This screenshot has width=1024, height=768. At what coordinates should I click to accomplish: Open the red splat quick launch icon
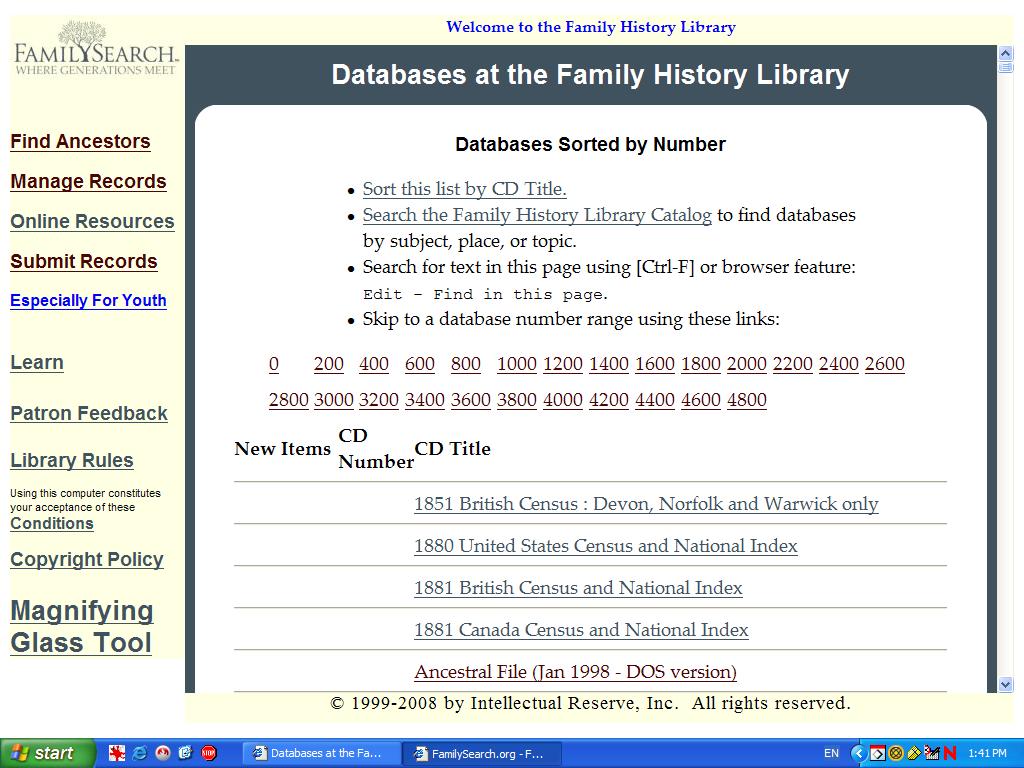point(117,753)
